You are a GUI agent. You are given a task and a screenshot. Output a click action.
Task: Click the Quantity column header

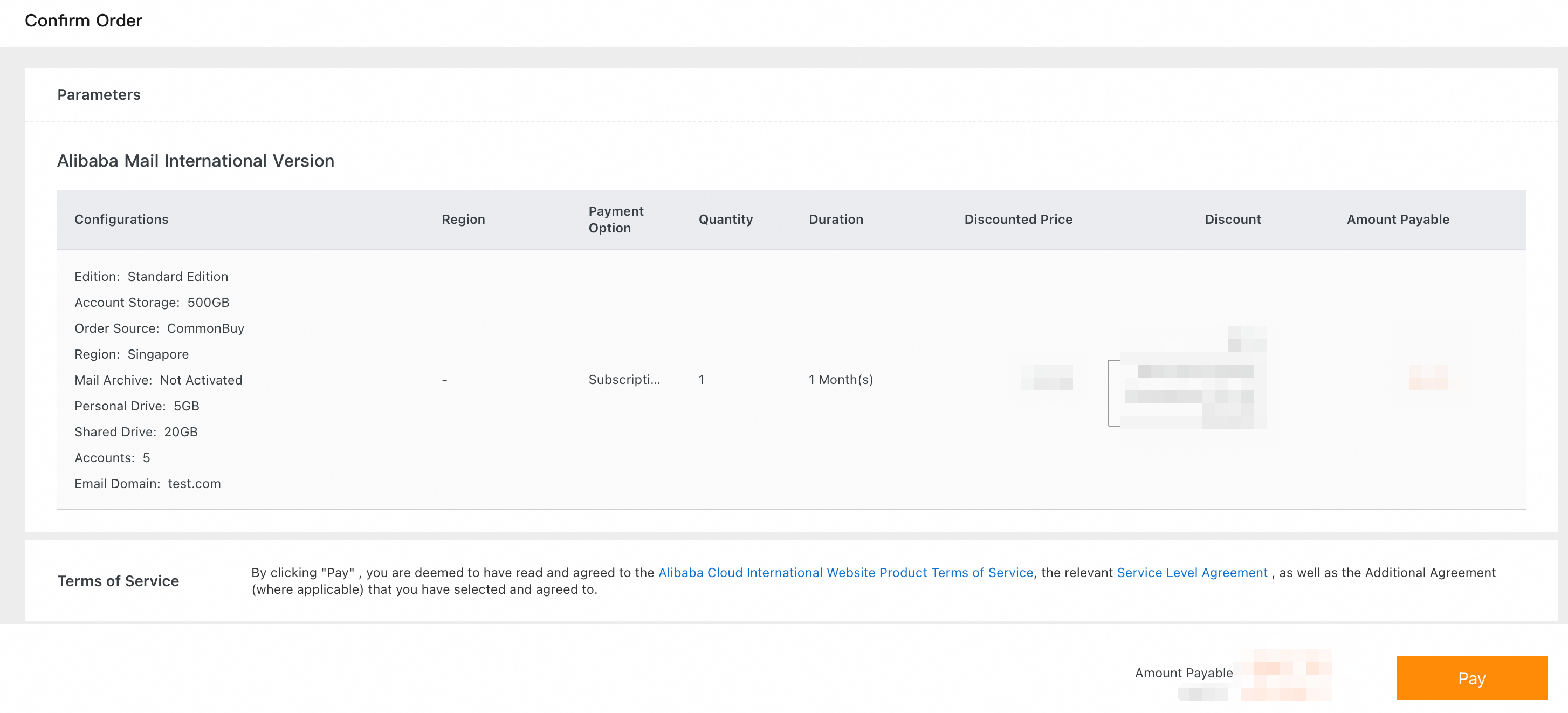point(725,219)
